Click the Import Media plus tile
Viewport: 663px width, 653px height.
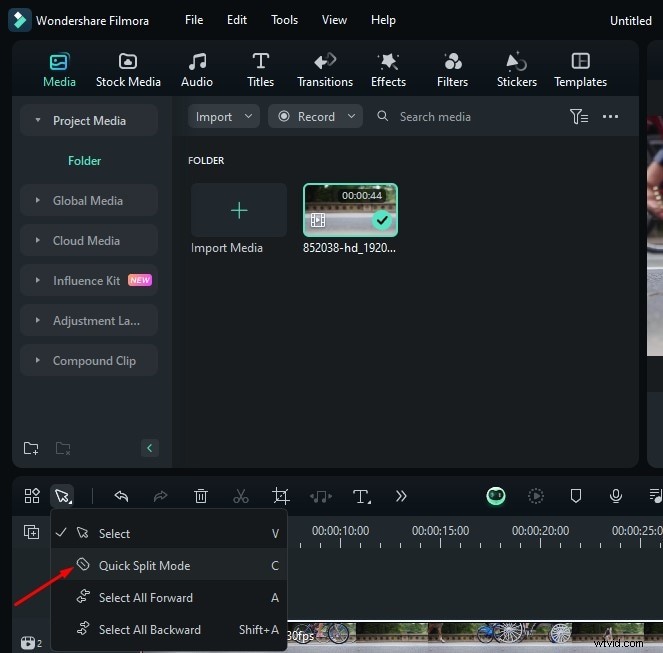(239, 210)
